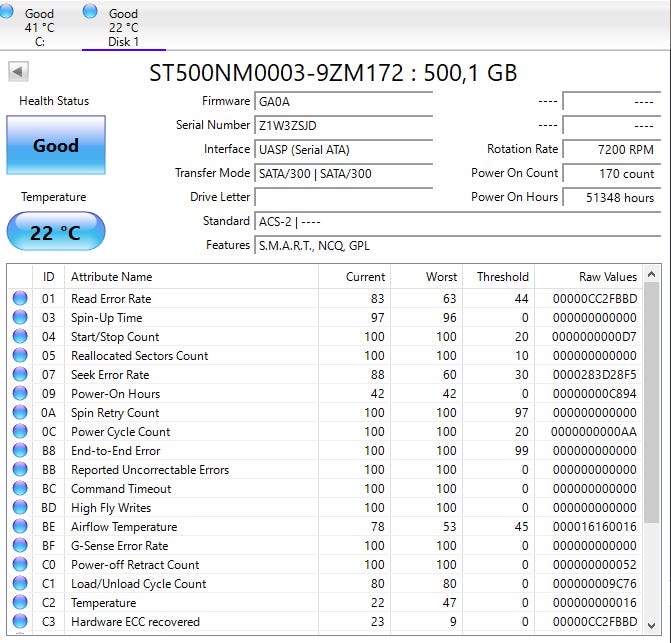This screenshot has height=643, width=671.
Task: Click the status icon for Reallocated Sectors Count
Action: pyautogui.click(x=20, y=356)
